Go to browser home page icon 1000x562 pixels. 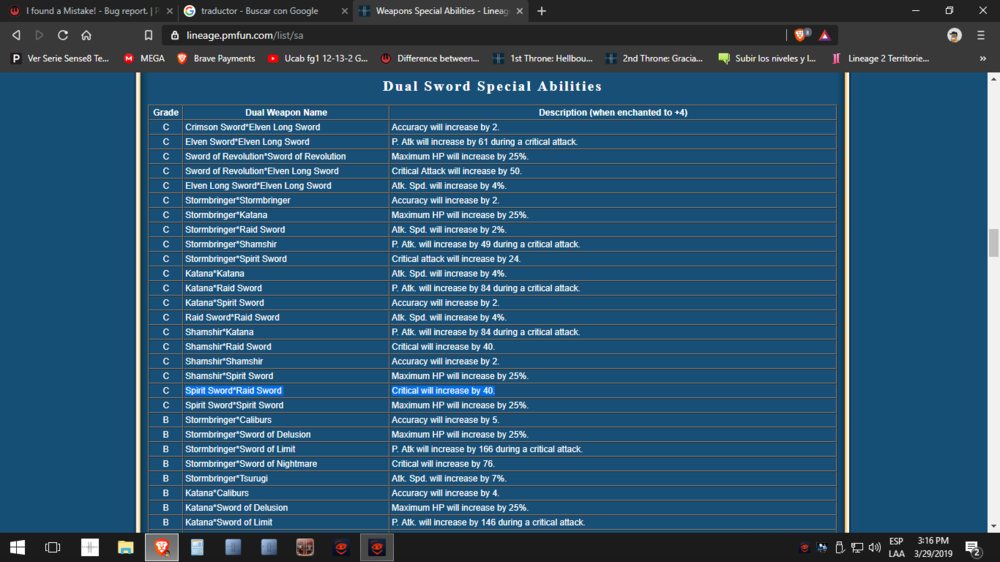point(87,35)
